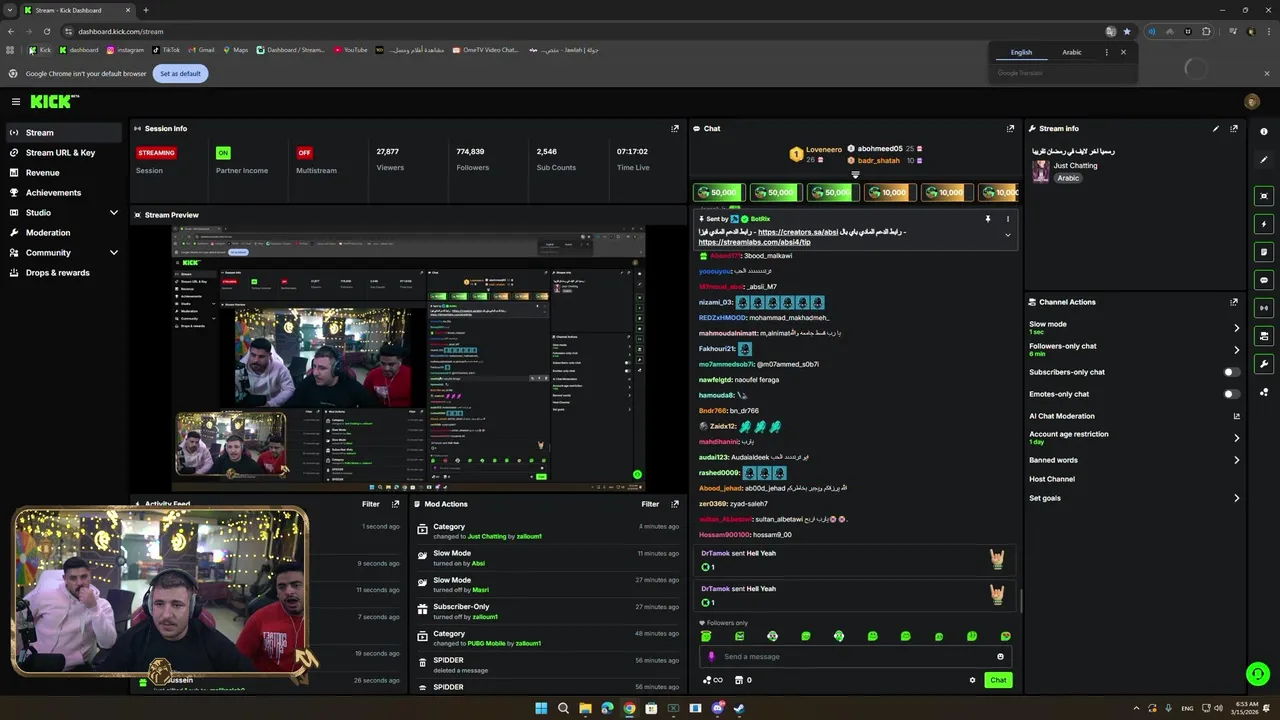Open TikTok bookmark

click(166, 50)
